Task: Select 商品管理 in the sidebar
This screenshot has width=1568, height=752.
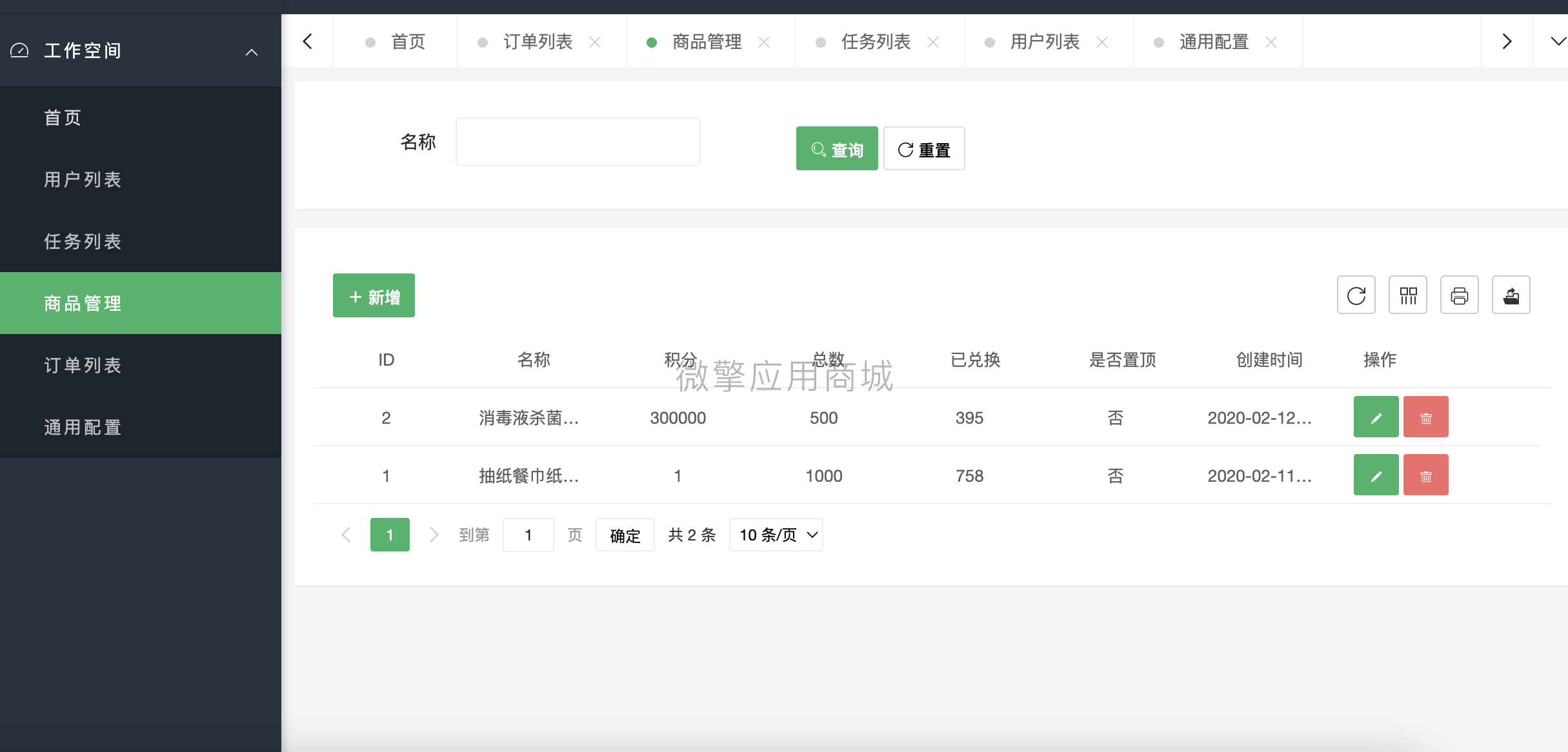Action: (141, 303)
